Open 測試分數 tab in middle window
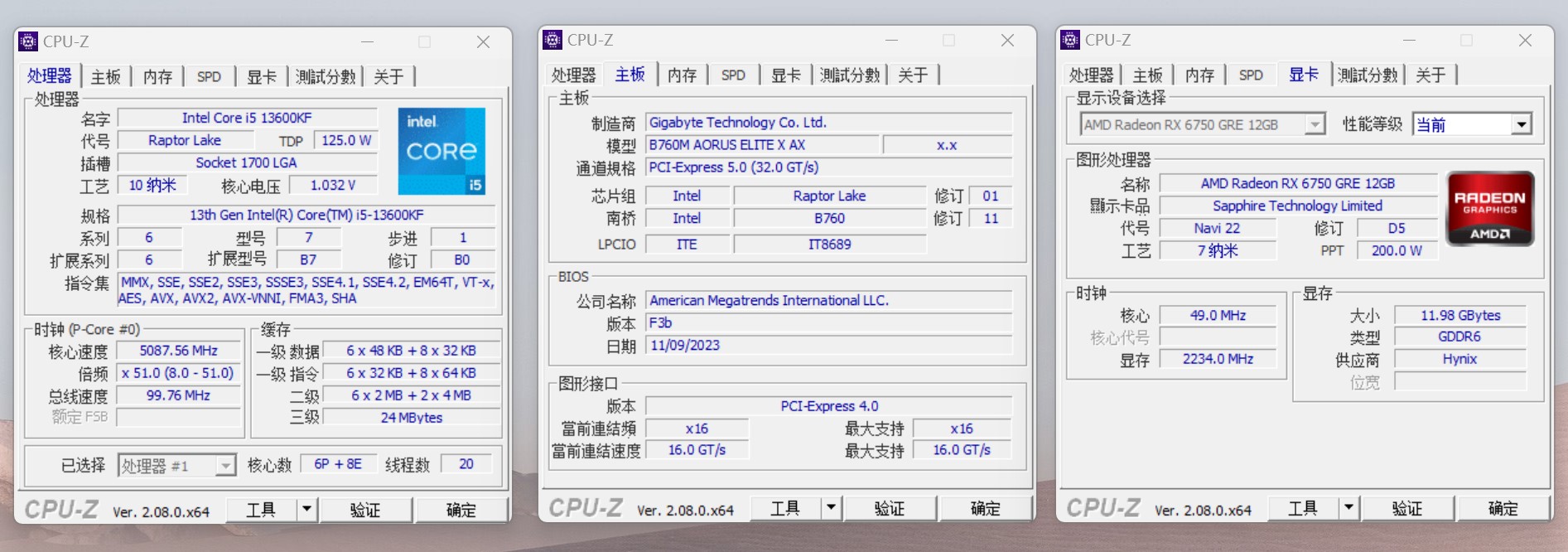The width and height of the screenshot is (1568, 552). 850,75
